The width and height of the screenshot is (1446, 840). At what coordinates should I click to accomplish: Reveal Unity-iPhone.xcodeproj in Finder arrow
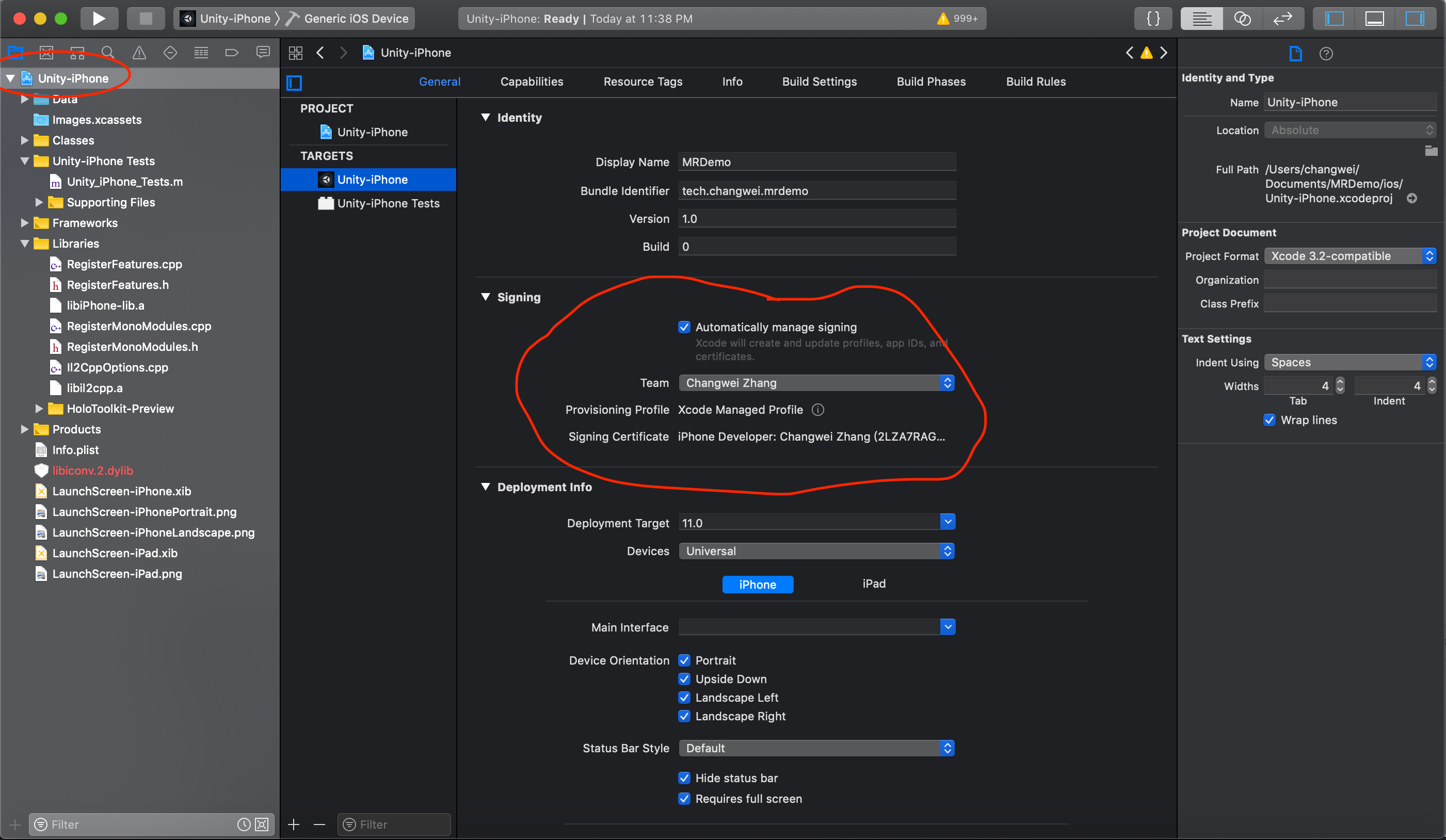tap(1412, 199)
